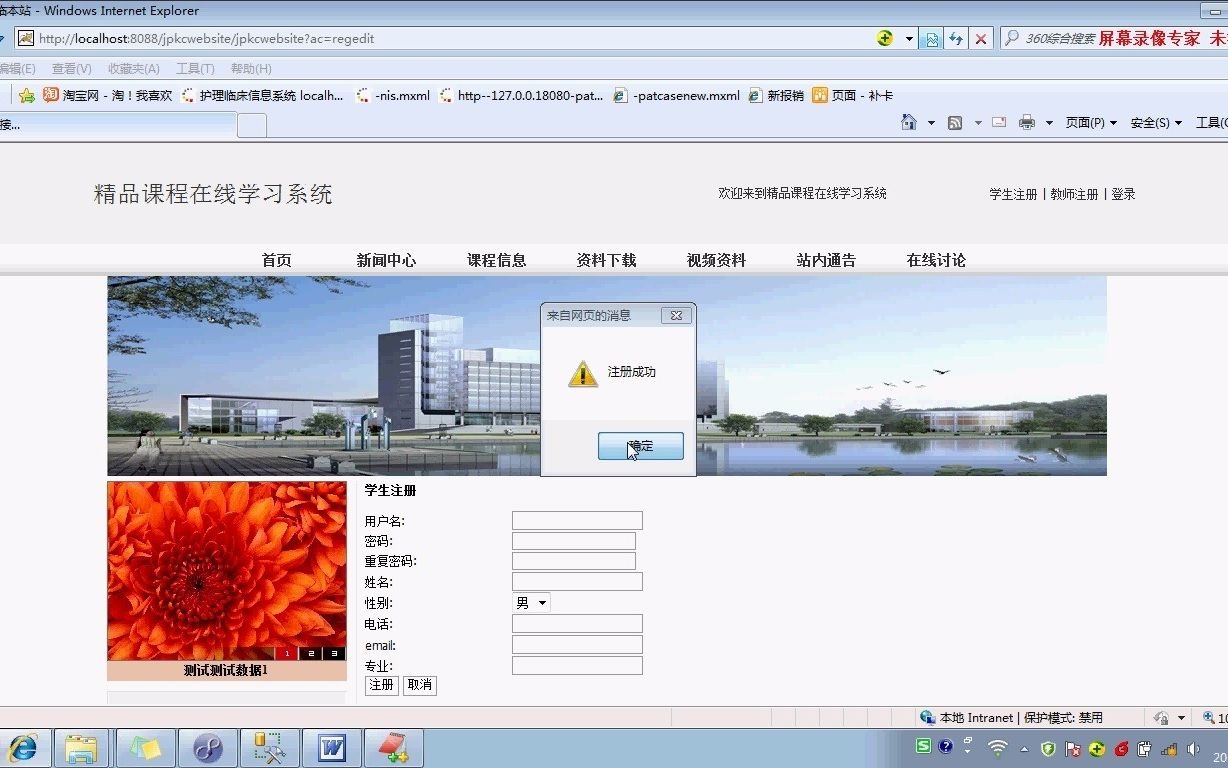1228x768 pixels.
Task: Click the refresh page icon beside the address bar
Action: (957, 38)
